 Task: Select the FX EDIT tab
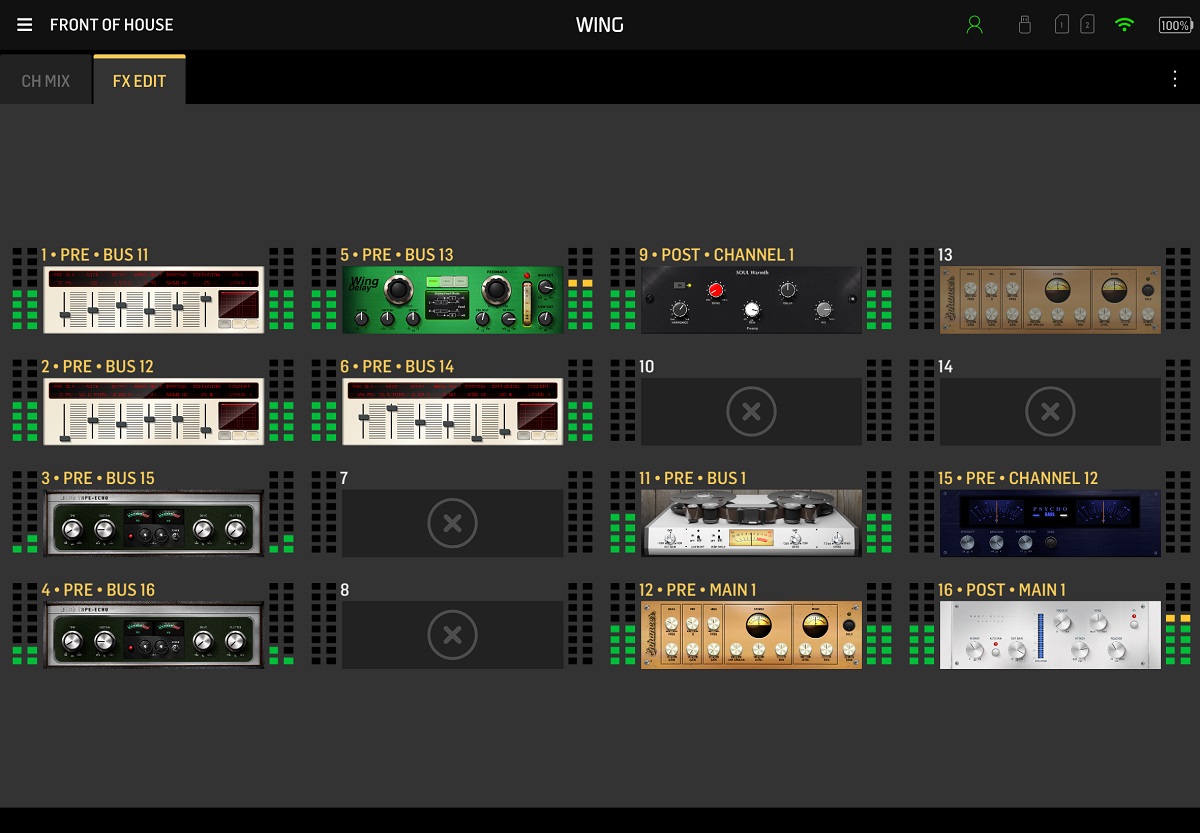coord(139,81)
